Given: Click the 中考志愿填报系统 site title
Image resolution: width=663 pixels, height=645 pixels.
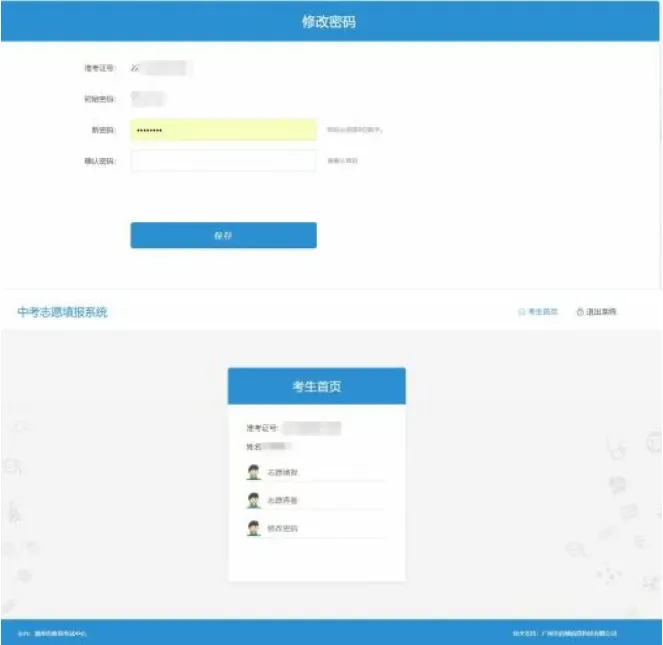Looking at the screenshot, I should point(62,312).
